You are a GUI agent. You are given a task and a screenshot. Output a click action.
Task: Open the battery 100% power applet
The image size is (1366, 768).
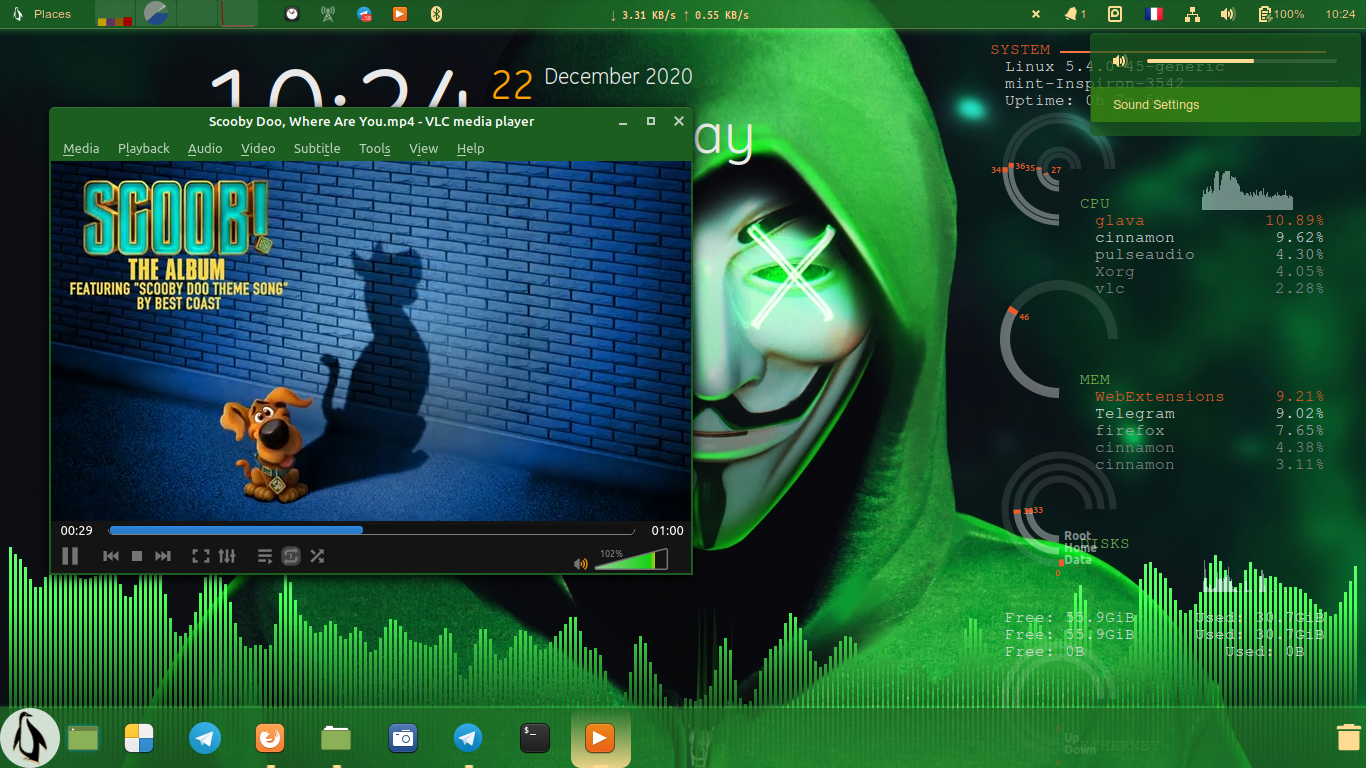tap(1281, 14)
